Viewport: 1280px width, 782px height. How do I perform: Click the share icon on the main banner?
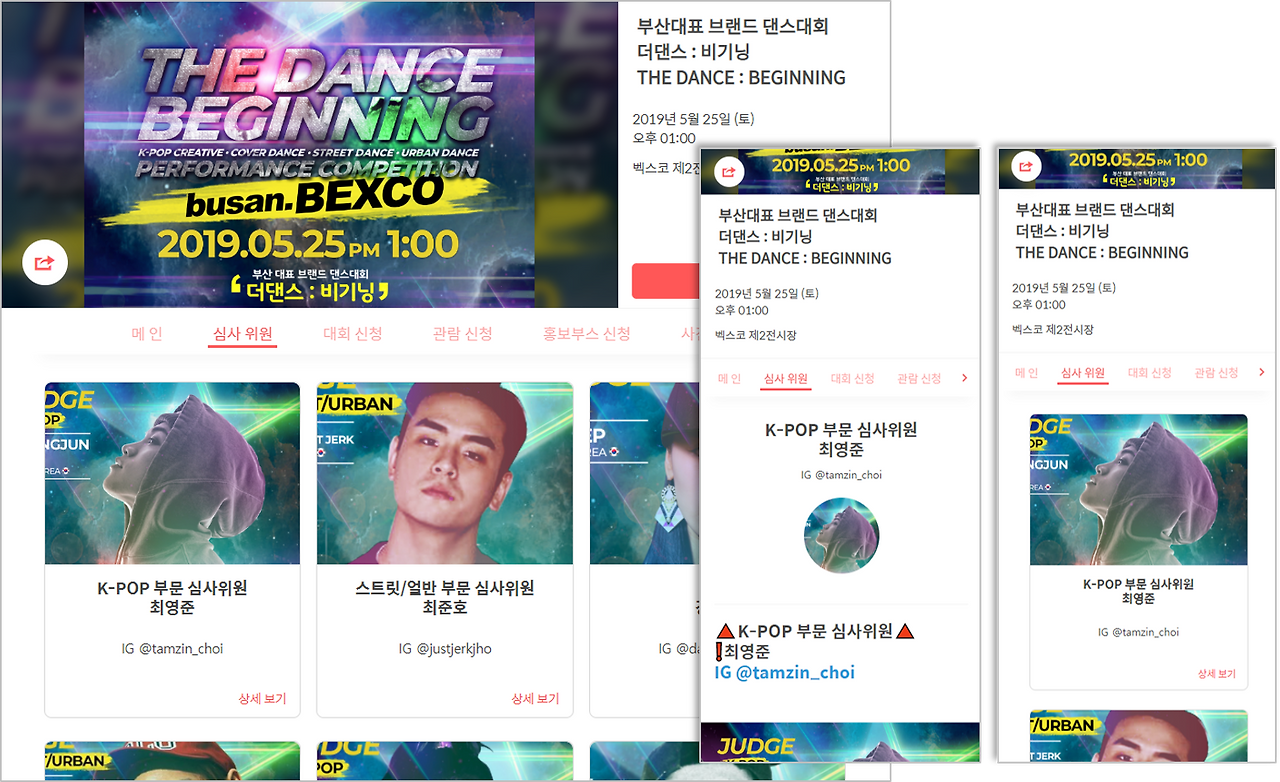click(44, 263)
